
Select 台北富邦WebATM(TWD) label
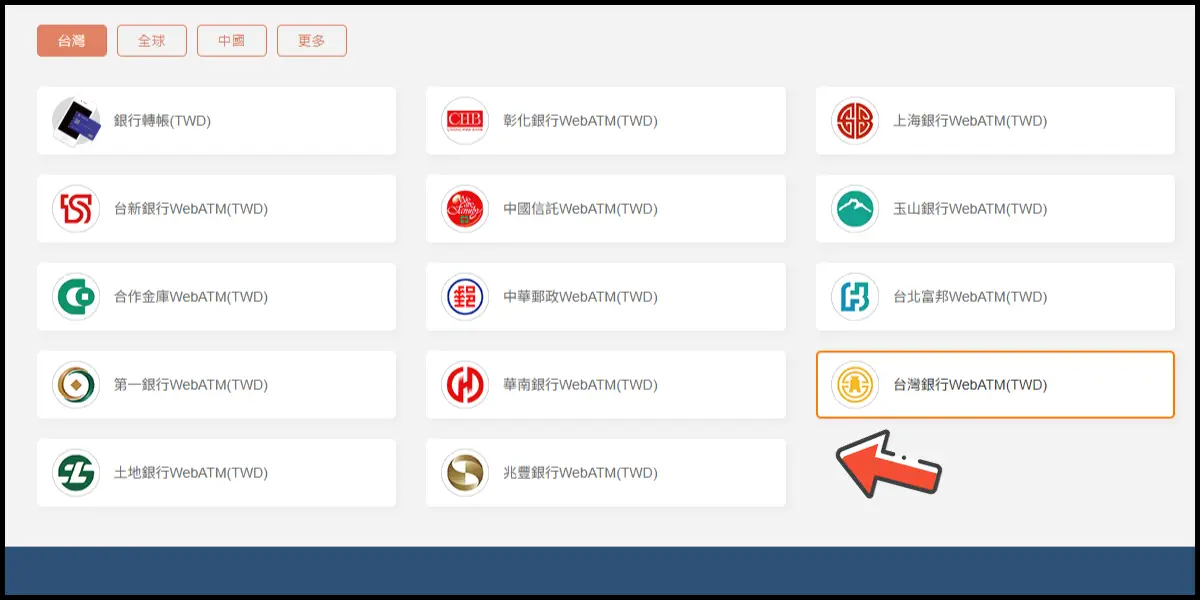pyautogui.click(x=970, y=297)
